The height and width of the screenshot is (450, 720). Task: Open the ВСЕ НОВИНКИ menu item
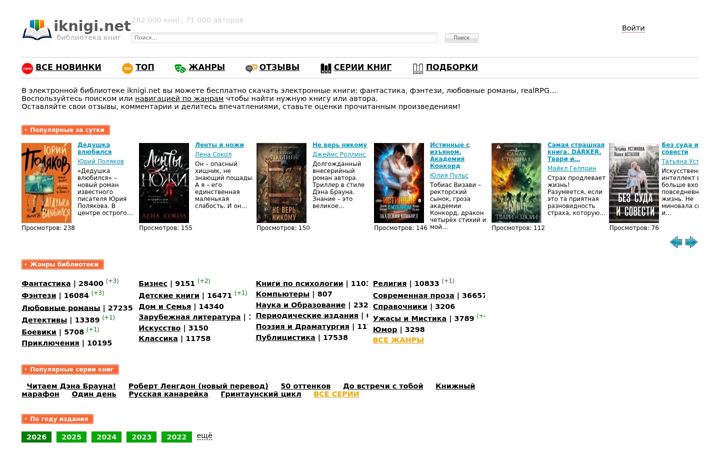pos(68,67)
